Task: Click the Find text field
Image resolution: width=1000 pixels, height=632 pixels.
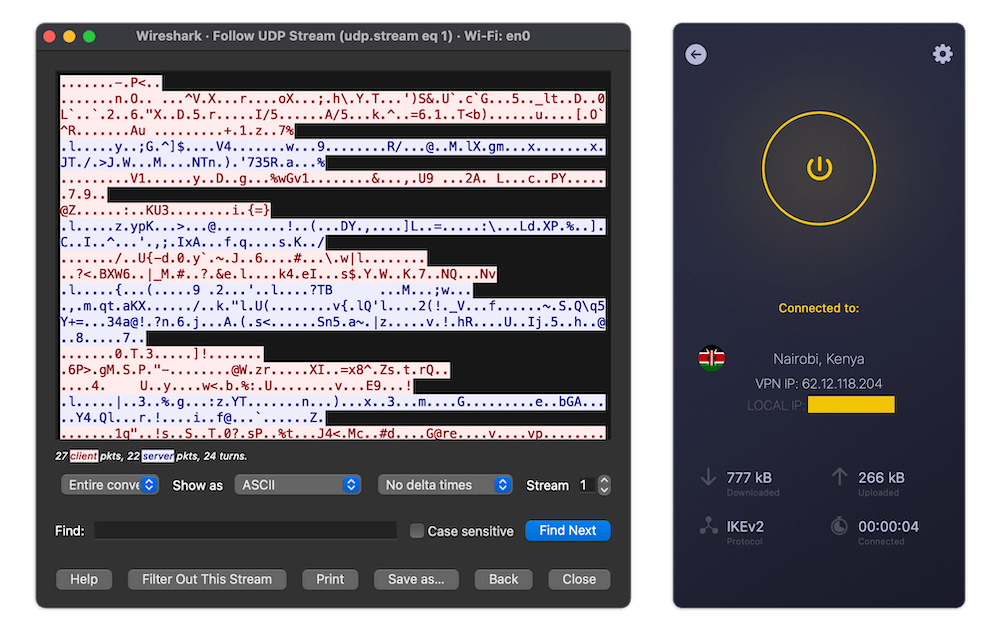Action: 246,531
